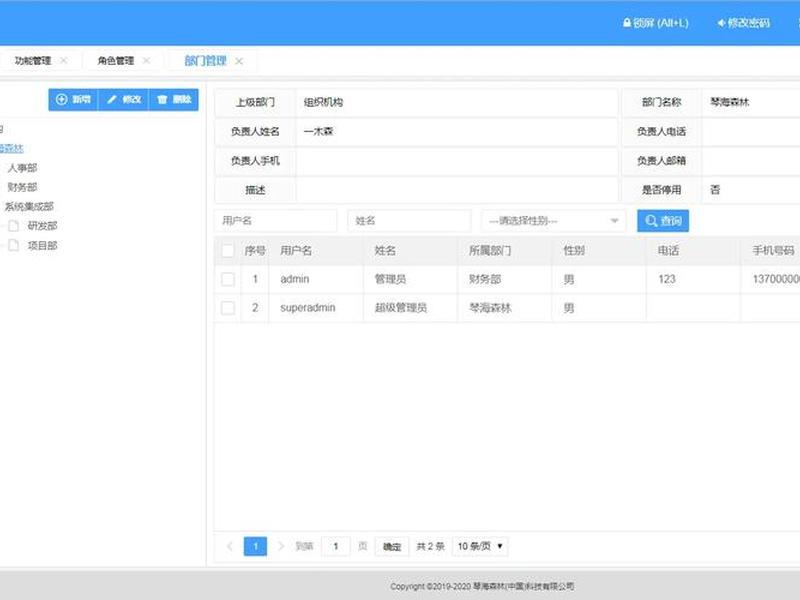Select 研发部 in the department tree
Viewport: 800px width, 600px height.
42,226
